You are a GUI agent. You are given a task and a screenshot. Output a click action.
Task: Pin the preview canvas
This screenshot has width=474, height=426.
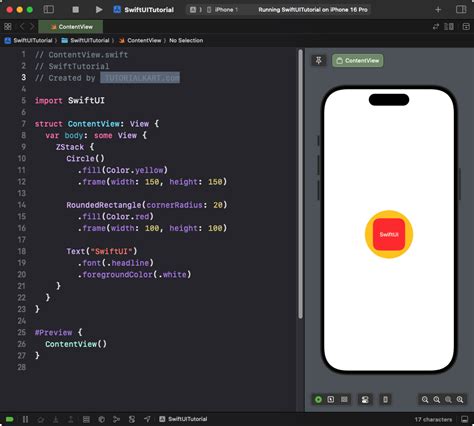[x=319, y=60]
